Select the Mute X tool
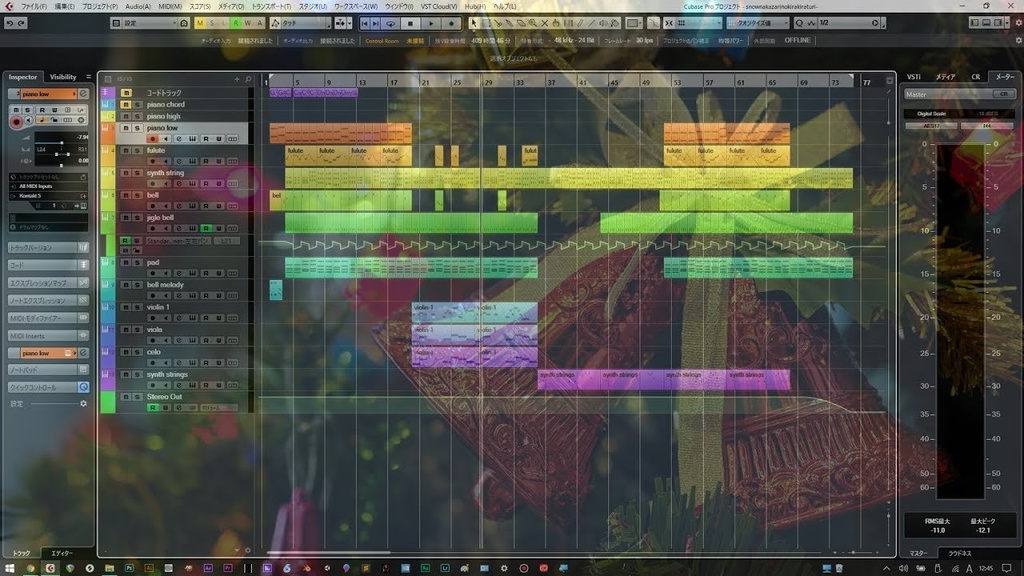Screen dimensions: 1024x576 coord(545,23)
